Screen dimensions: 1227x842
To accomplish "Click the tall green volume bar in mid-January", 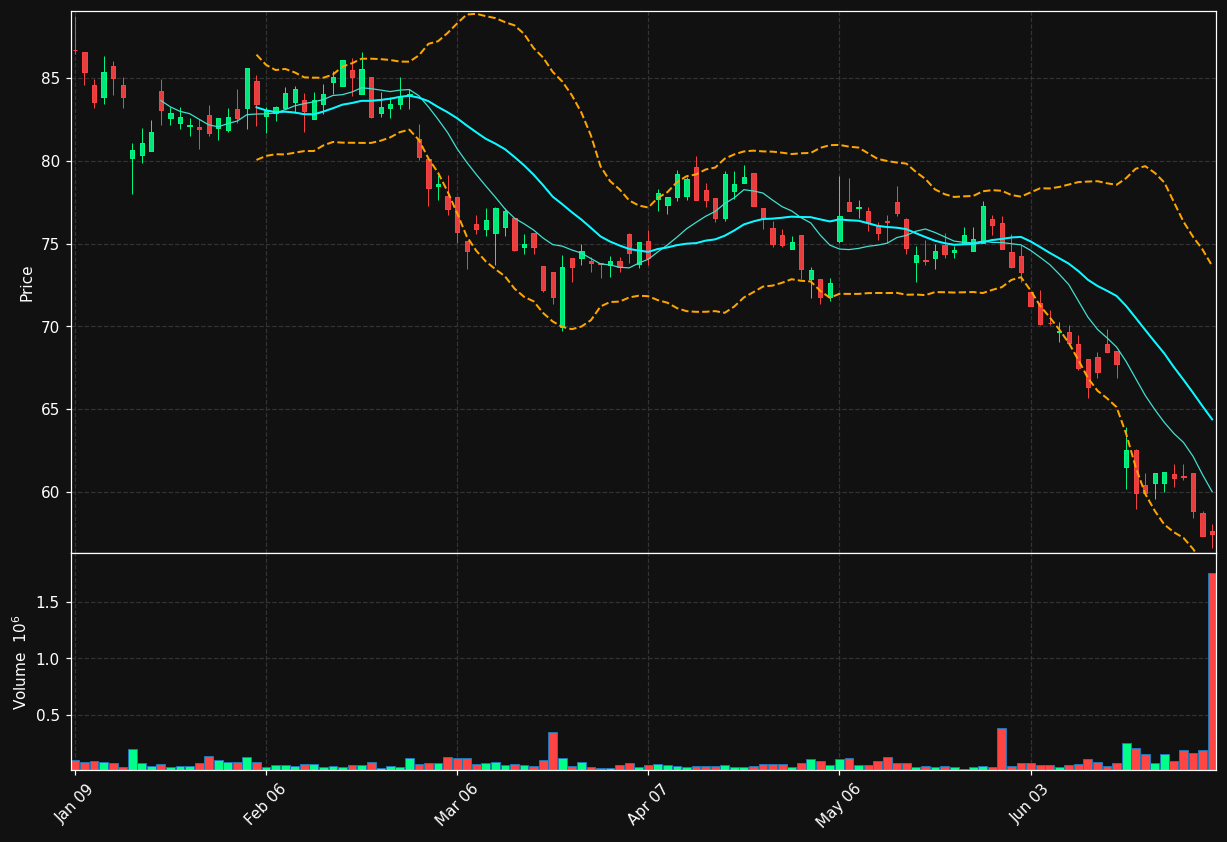I will (x=133, y=759).
